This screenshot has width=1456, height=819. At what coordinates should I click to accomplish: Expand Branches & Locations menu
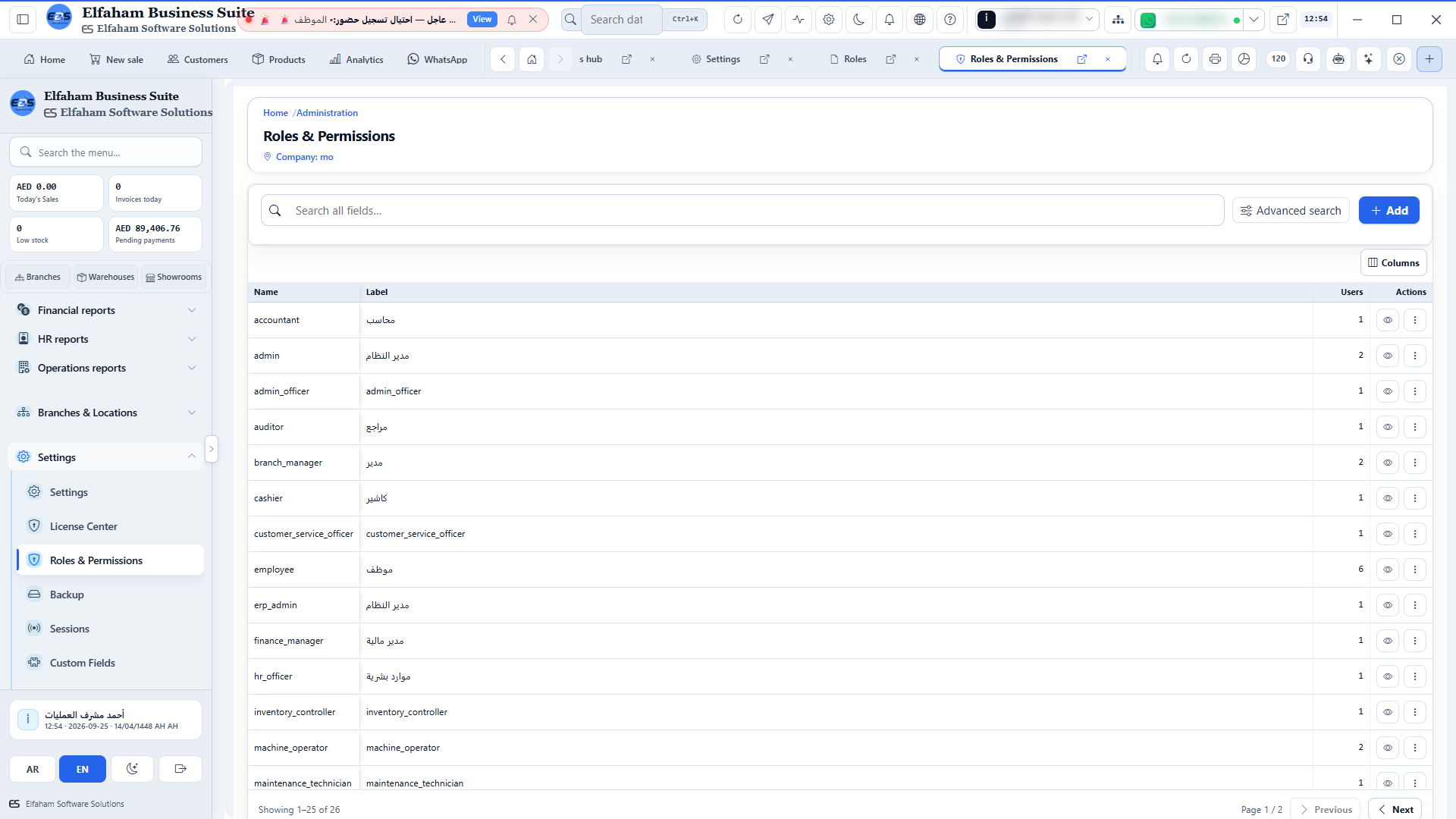pyautogui.click(x=106, y=413)
